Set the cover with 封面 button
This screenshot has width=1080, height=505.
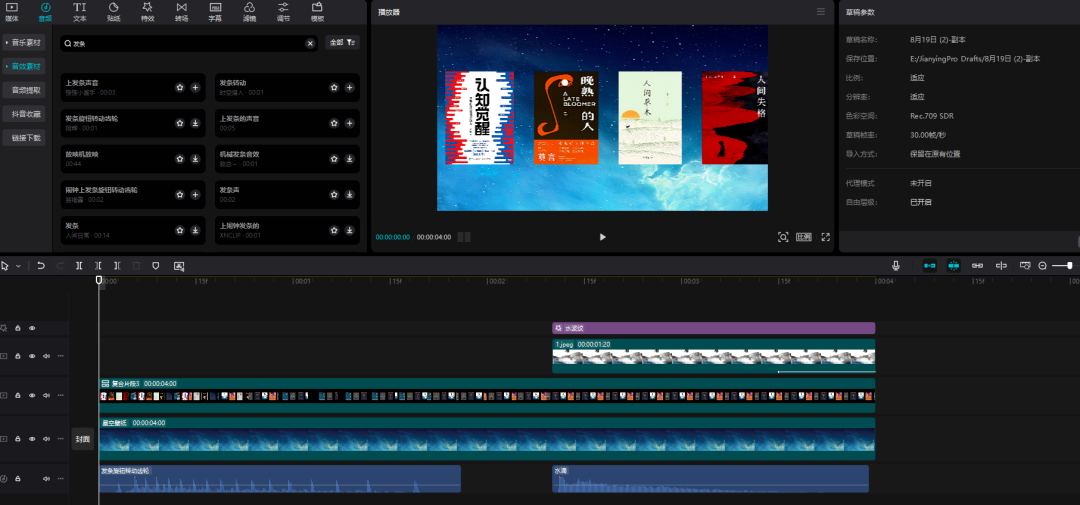(83, 439)
